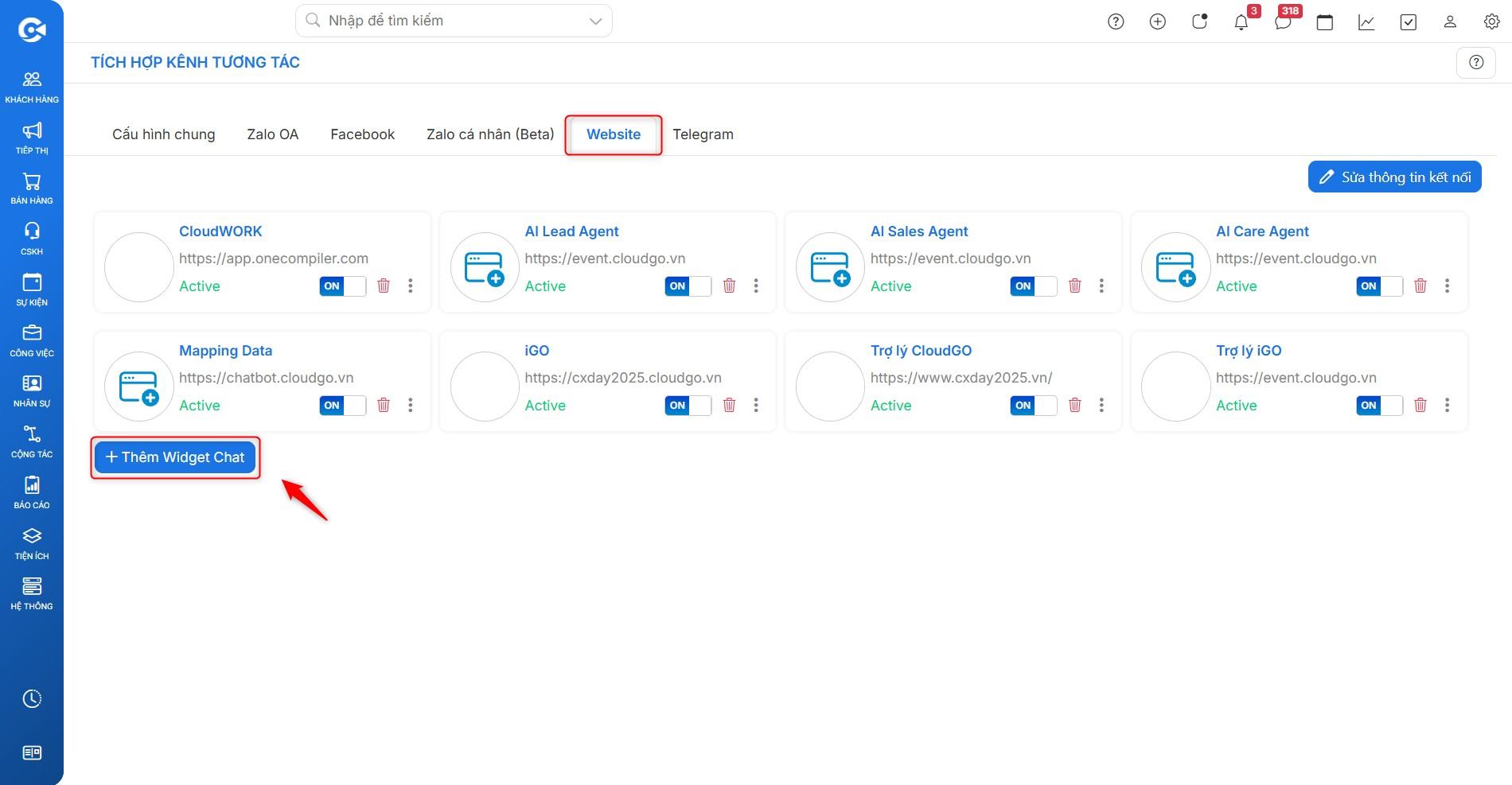Open the Sự kiện calendar module
The width and height of the screenshot is (1512, 785).
coord(32,290)
